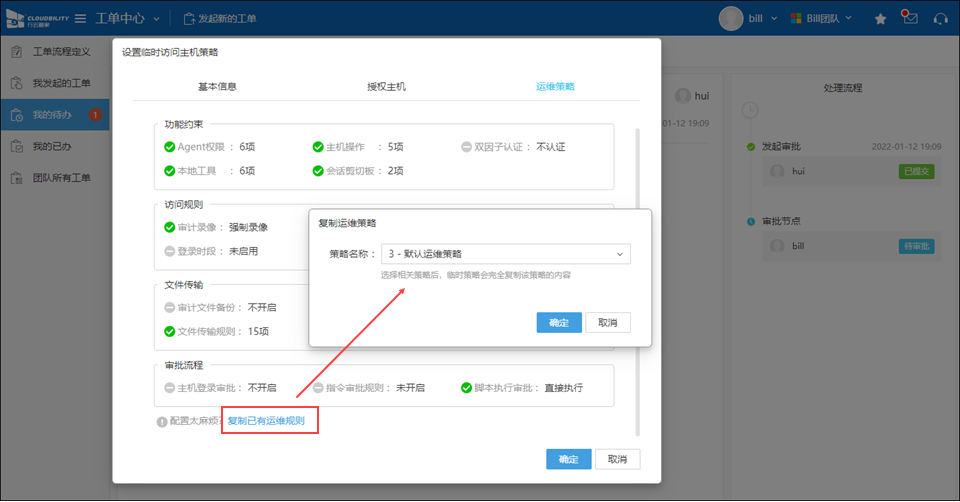Screen dimensions: 960x502
Task: Click 取消 in 复制运维策略 dialog
Action: (x=608, y=323)
